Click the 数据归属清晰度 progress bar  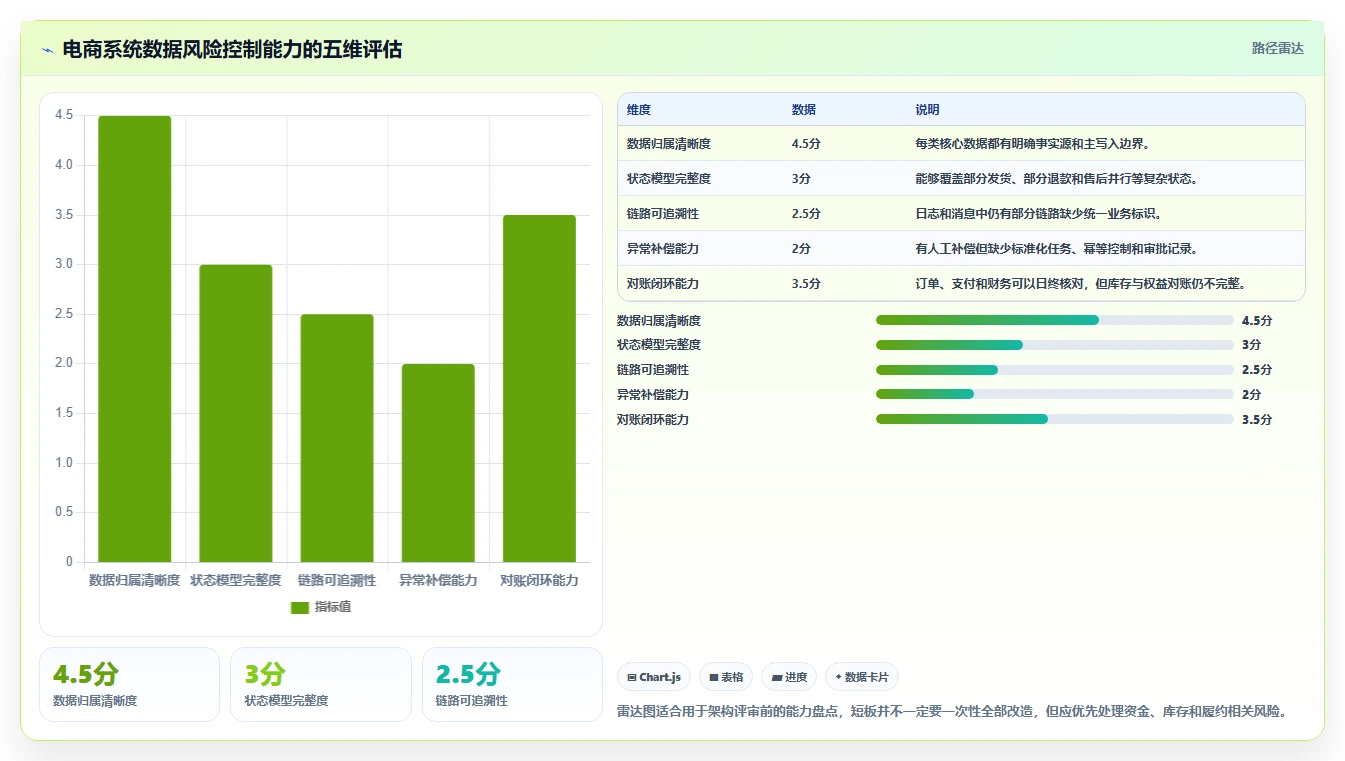1055,320
